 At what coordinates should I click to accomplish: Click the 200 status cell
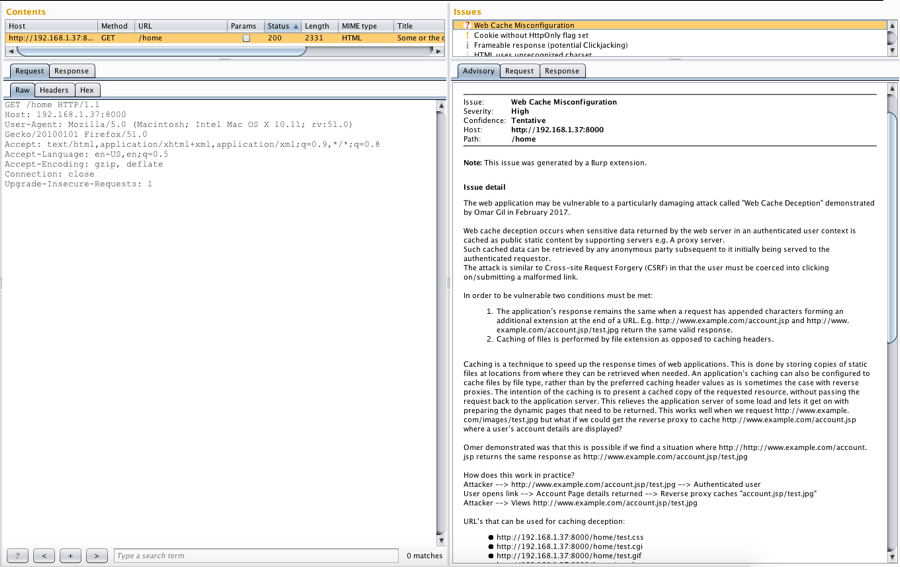(282, 38)
